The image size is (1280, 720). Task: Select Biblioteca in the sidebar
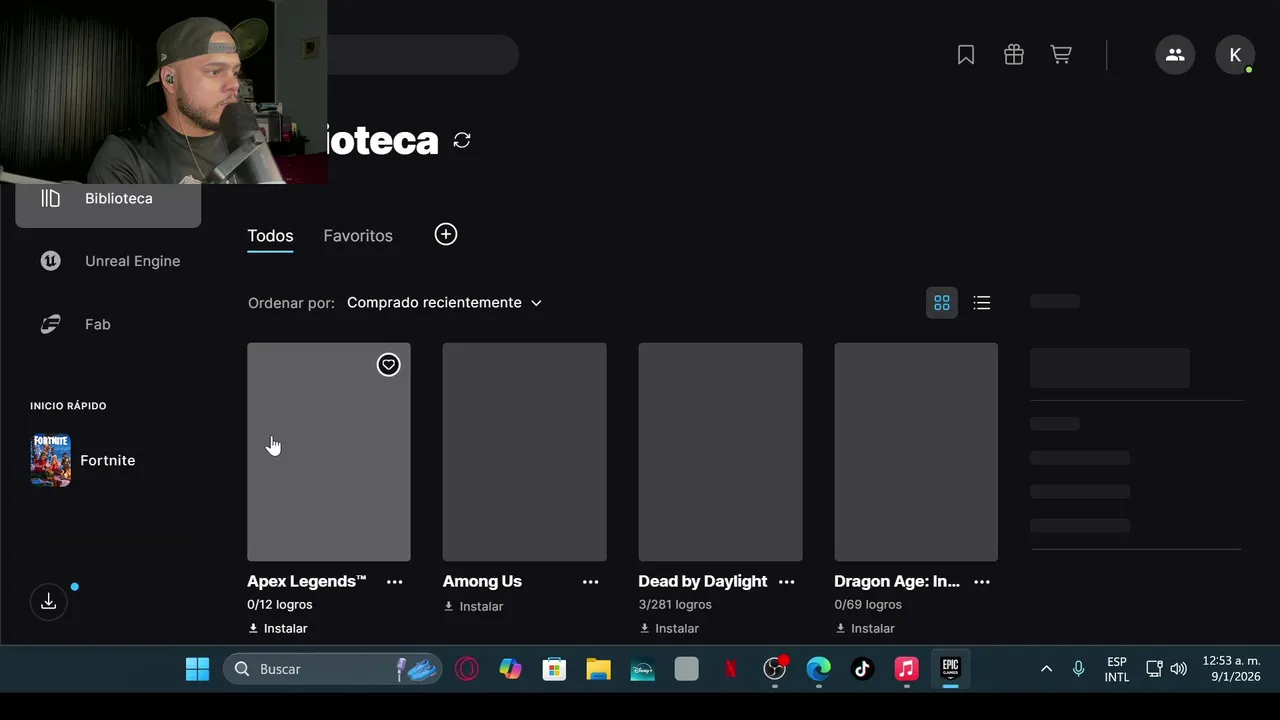click(x=108, y=198)
